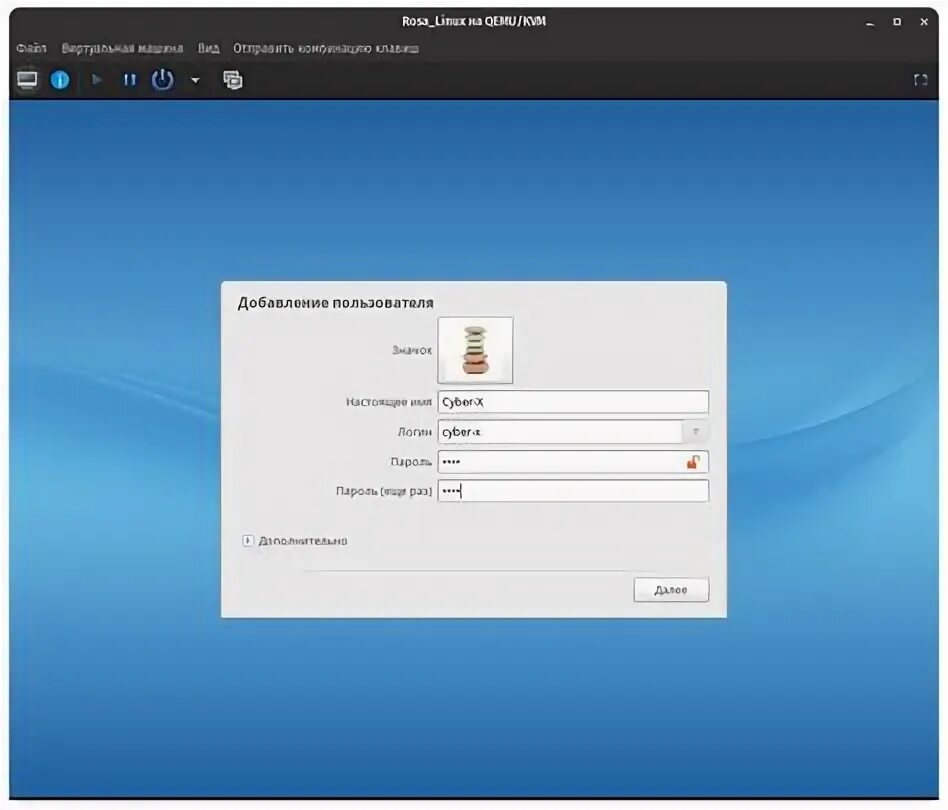Click the login field containing cyber-x
Screen dimensions: 948x810
point(560,432)
